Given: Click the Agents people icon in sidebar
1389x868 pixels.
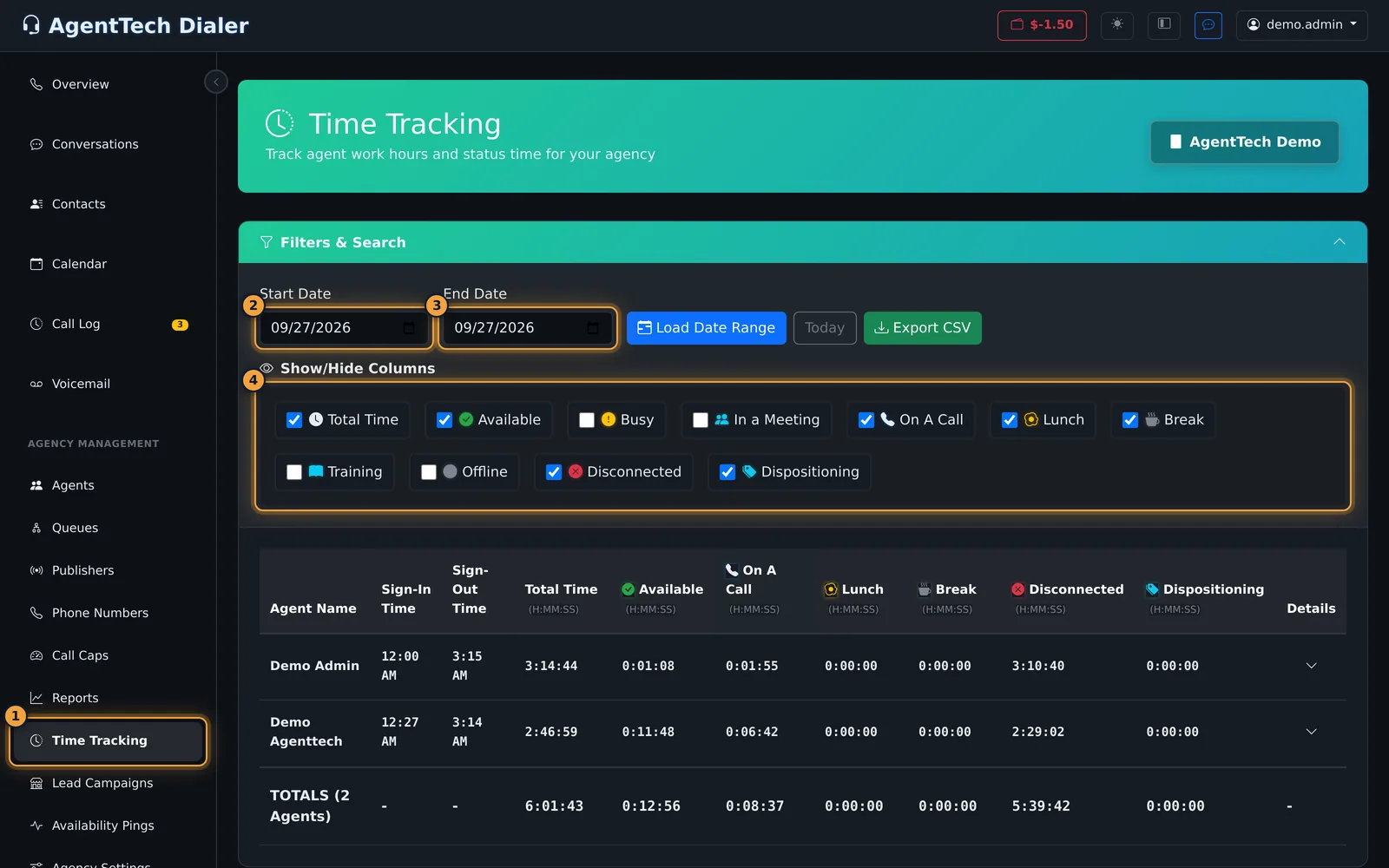Looking at the screenshot, I should [x=36, y=485].
